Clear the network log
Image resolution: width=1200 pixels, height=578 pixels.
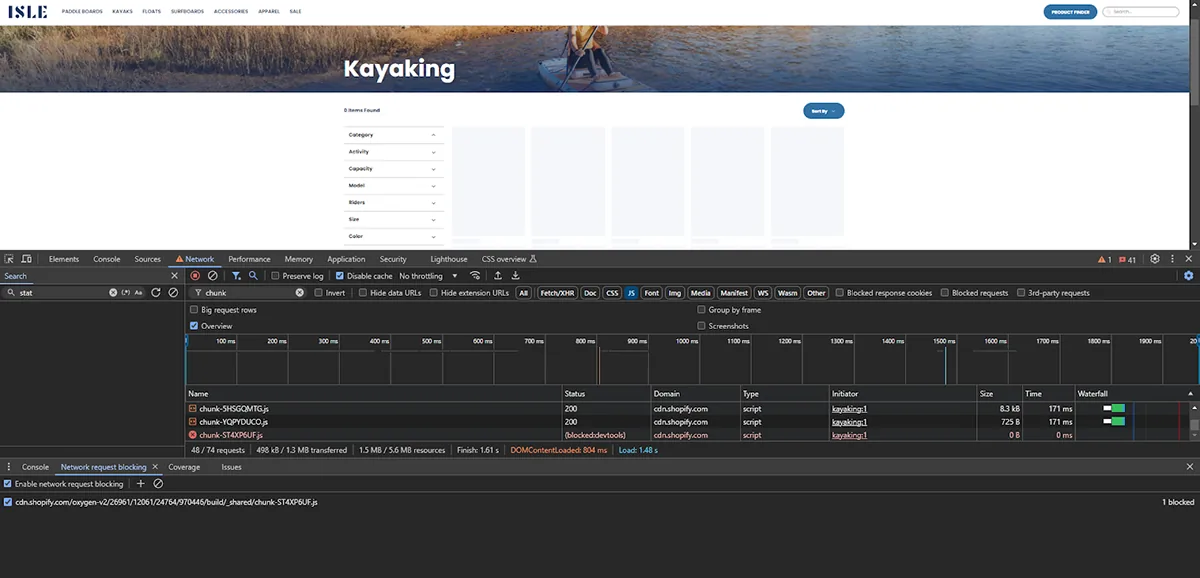[212, 276]
